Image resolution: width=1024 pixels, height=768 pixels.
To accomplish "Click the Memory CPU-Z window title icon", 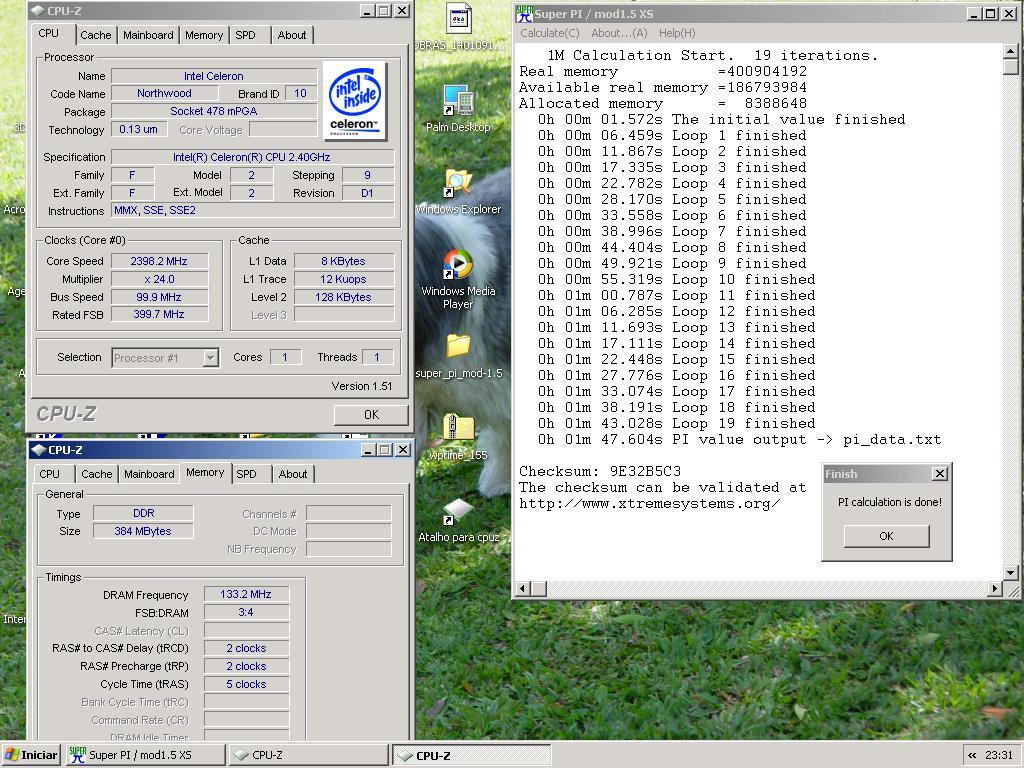I will (39, 450).
